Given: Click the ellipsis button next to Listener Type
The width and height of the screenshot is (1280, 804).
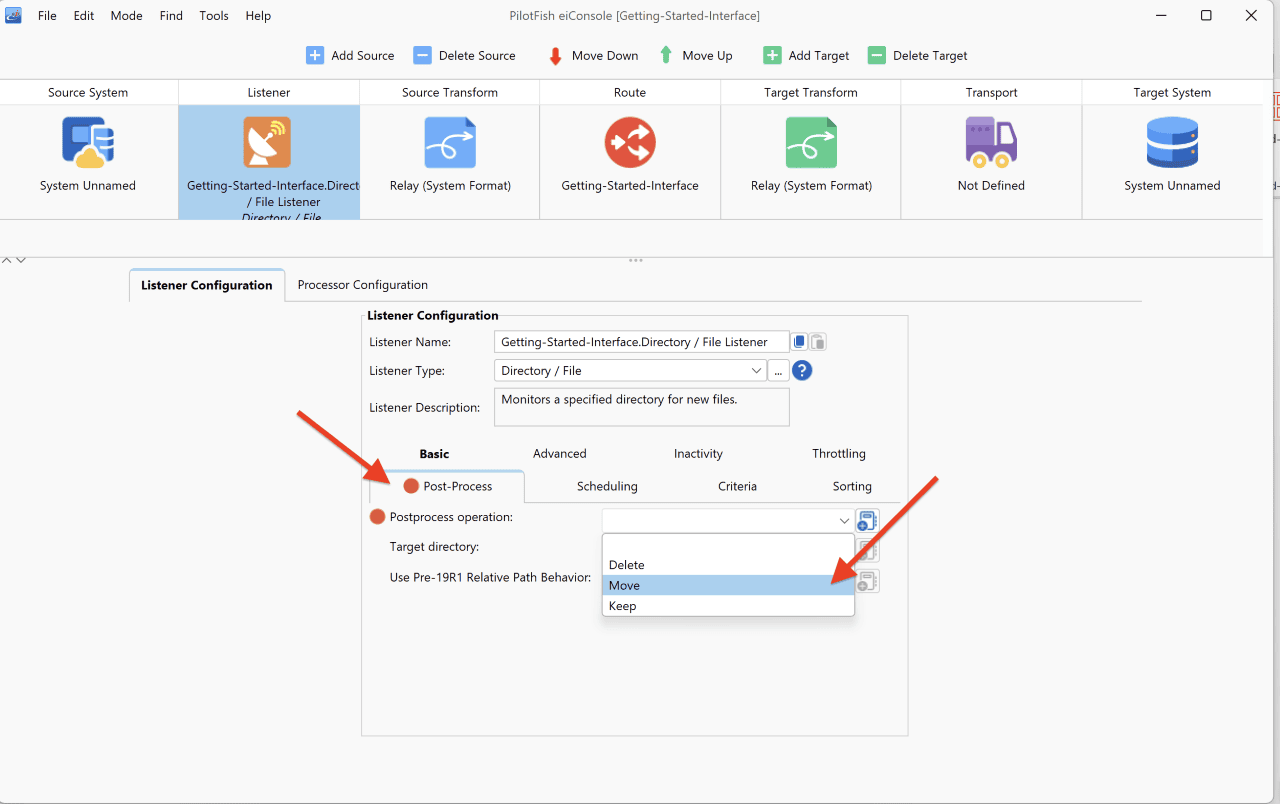Looking at the screenshot, I should (778, 371).
